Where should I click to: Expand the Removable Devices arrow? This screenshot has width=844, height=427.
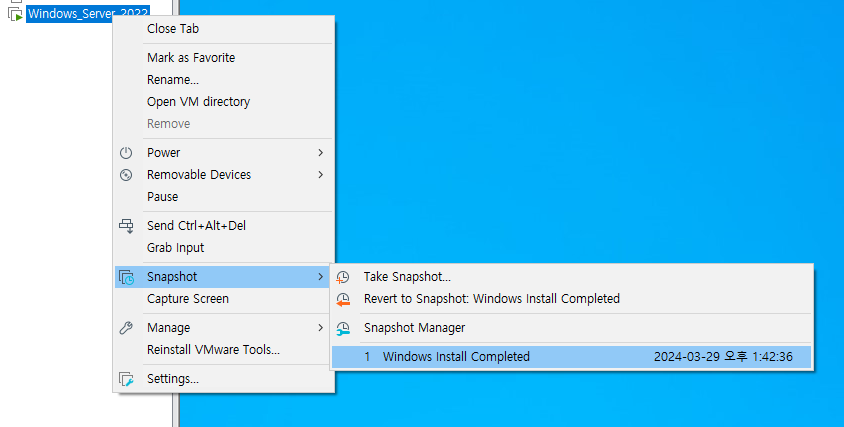tap(321, 175)
